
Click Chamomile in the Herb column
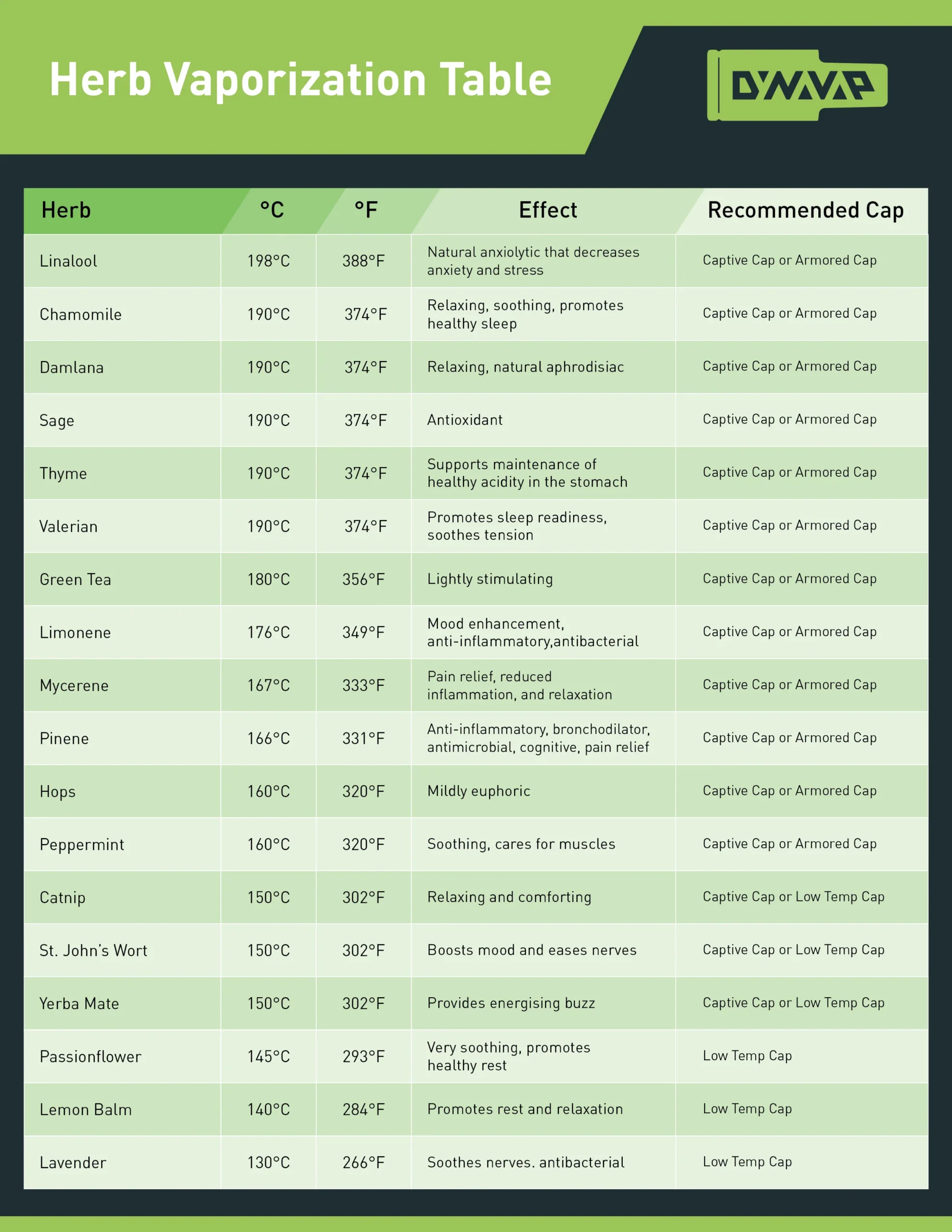[x=81, y=314]
